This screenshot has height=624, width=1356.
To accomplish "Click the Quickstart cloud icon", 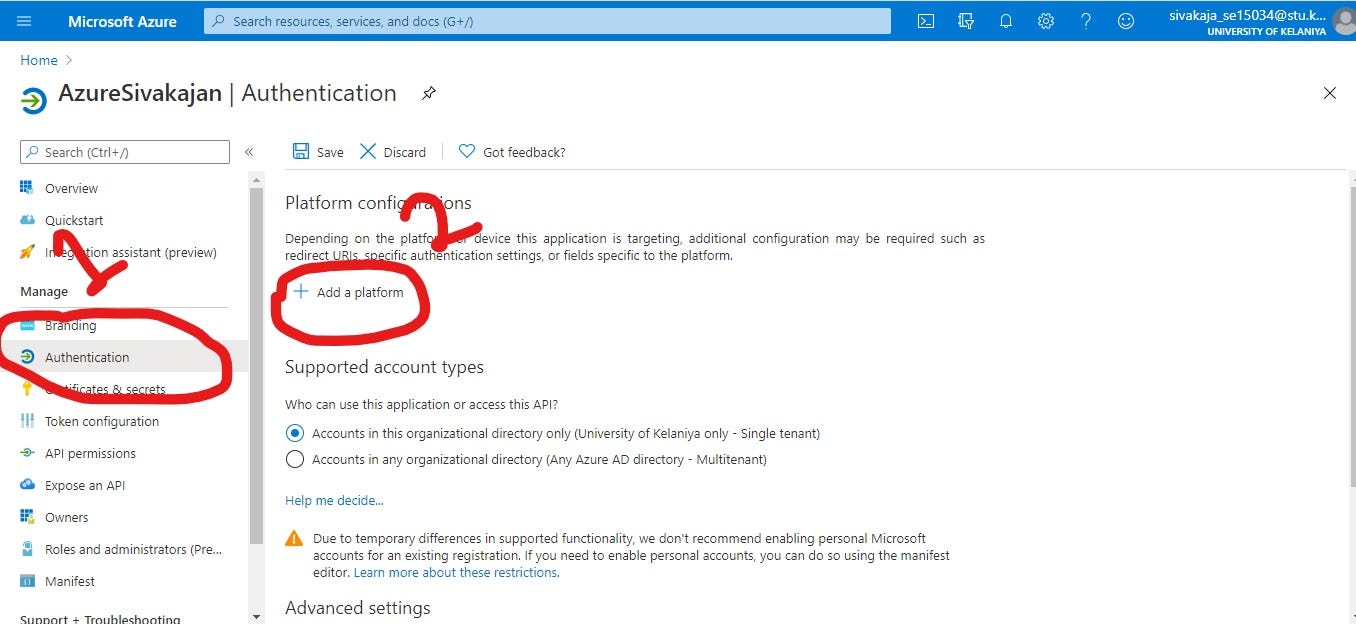I will tap(27, 220).
